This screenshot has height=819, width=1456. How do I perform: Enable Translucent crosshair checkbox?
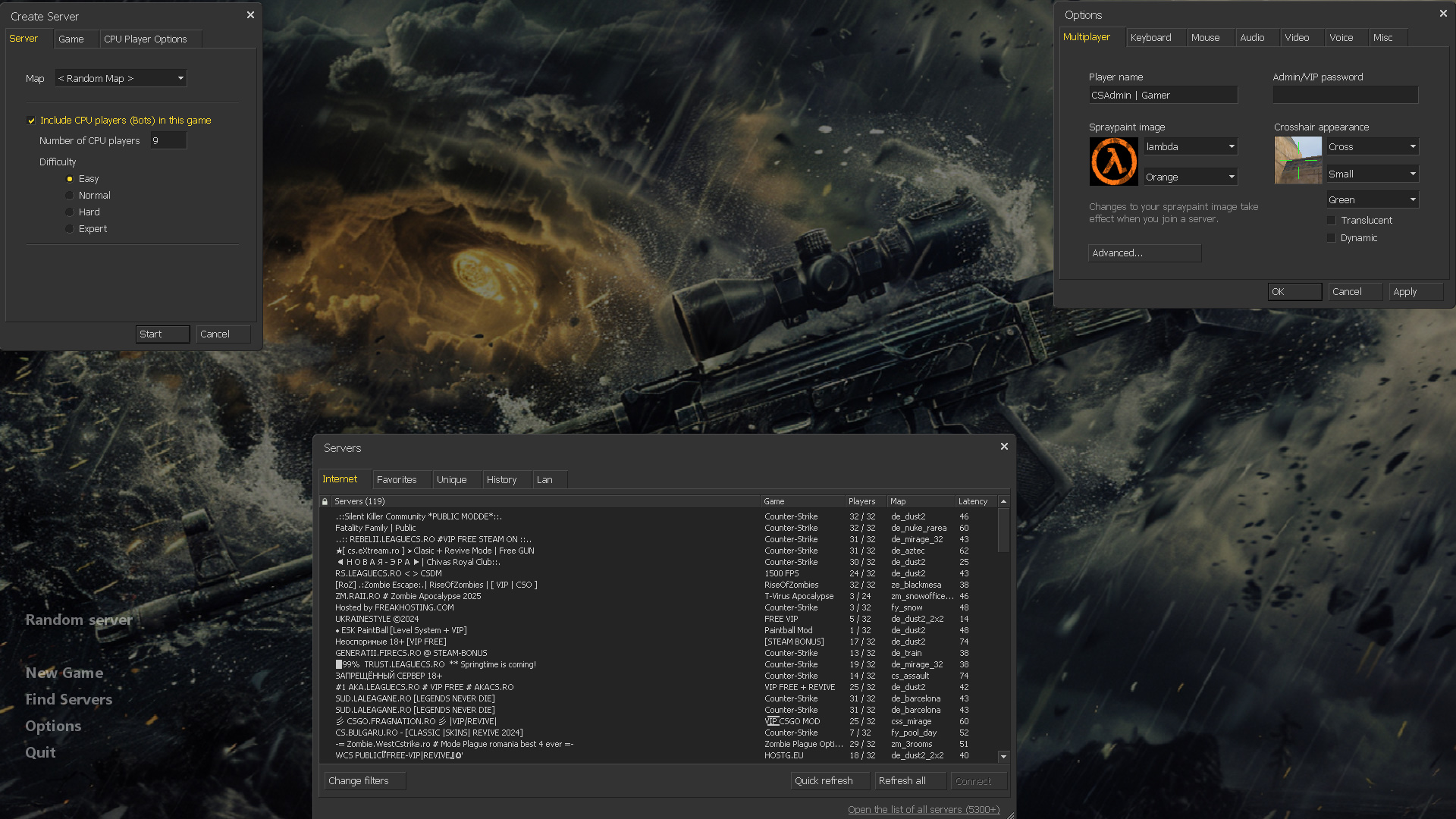click(x=1331, y=221)
